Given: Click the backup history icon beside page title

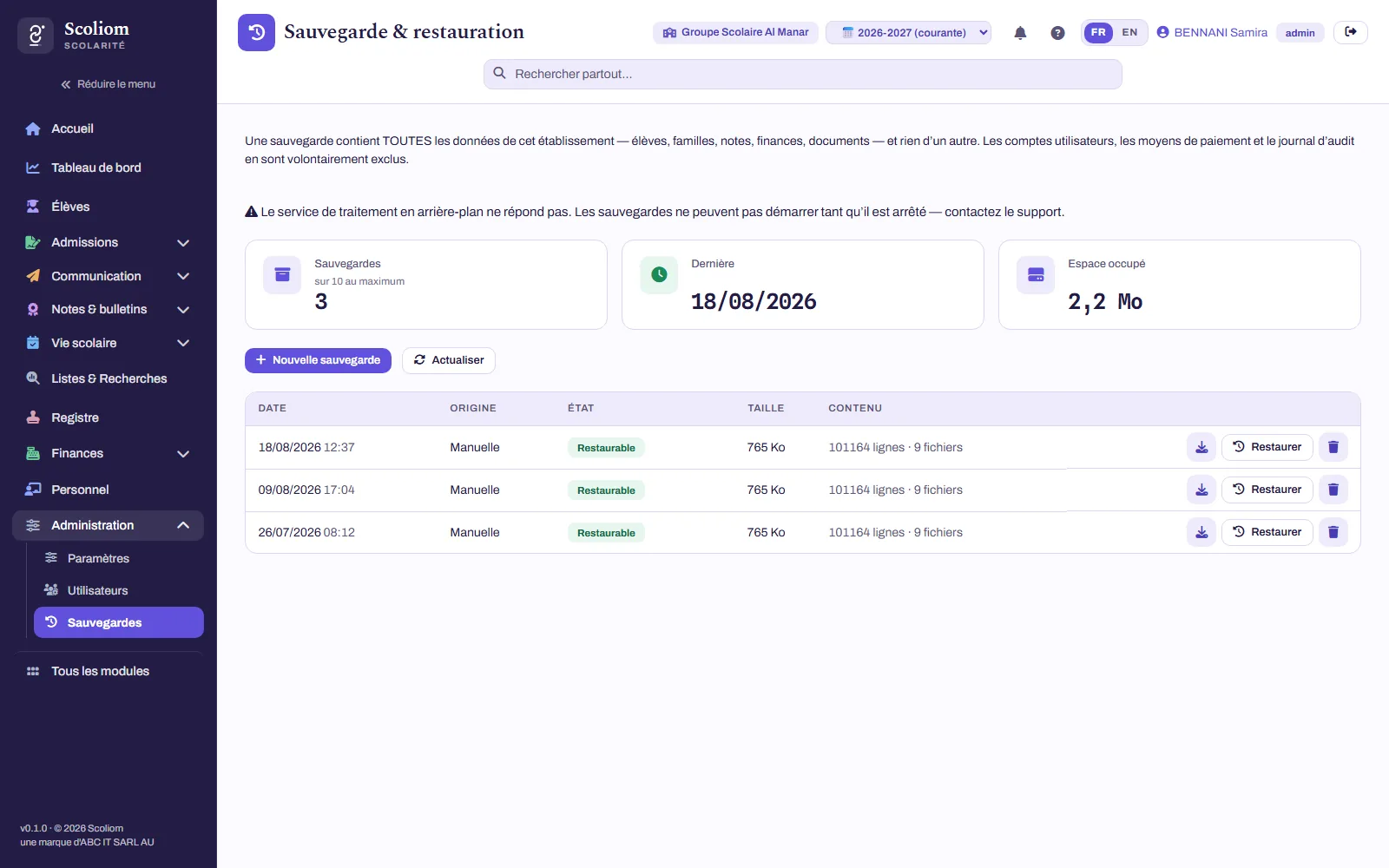Looking at the screenshot, I should (x=256, y=32).
